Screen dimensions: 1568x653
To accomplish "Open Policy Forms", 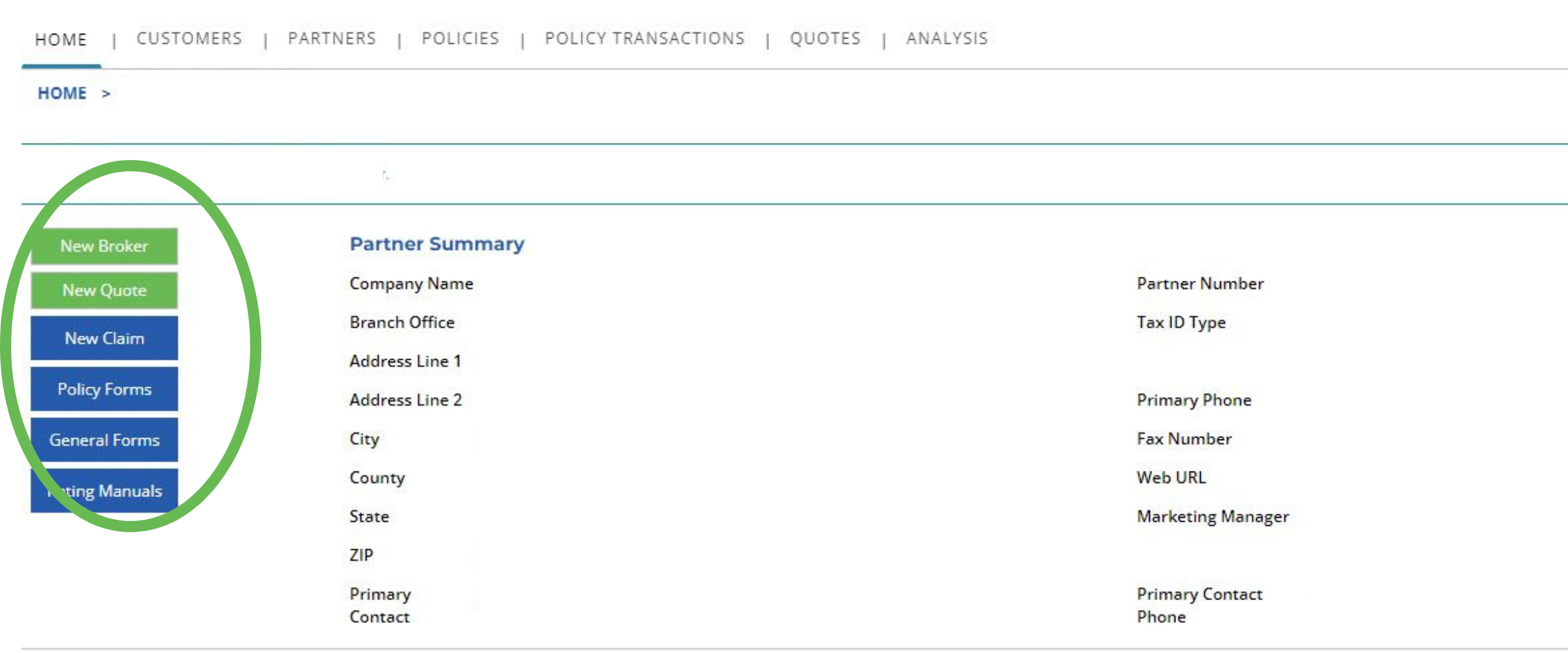I will (x=105, y=389).
